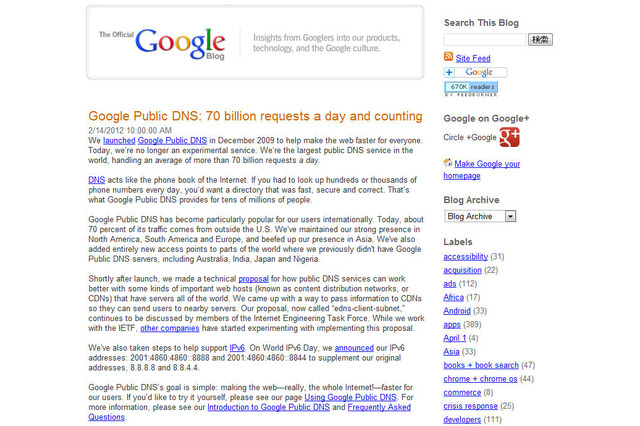Image resolution: width=640 pixels, height=426 pixels.
Task: Select the crisis response label
Action: click(x=471, y=406)
